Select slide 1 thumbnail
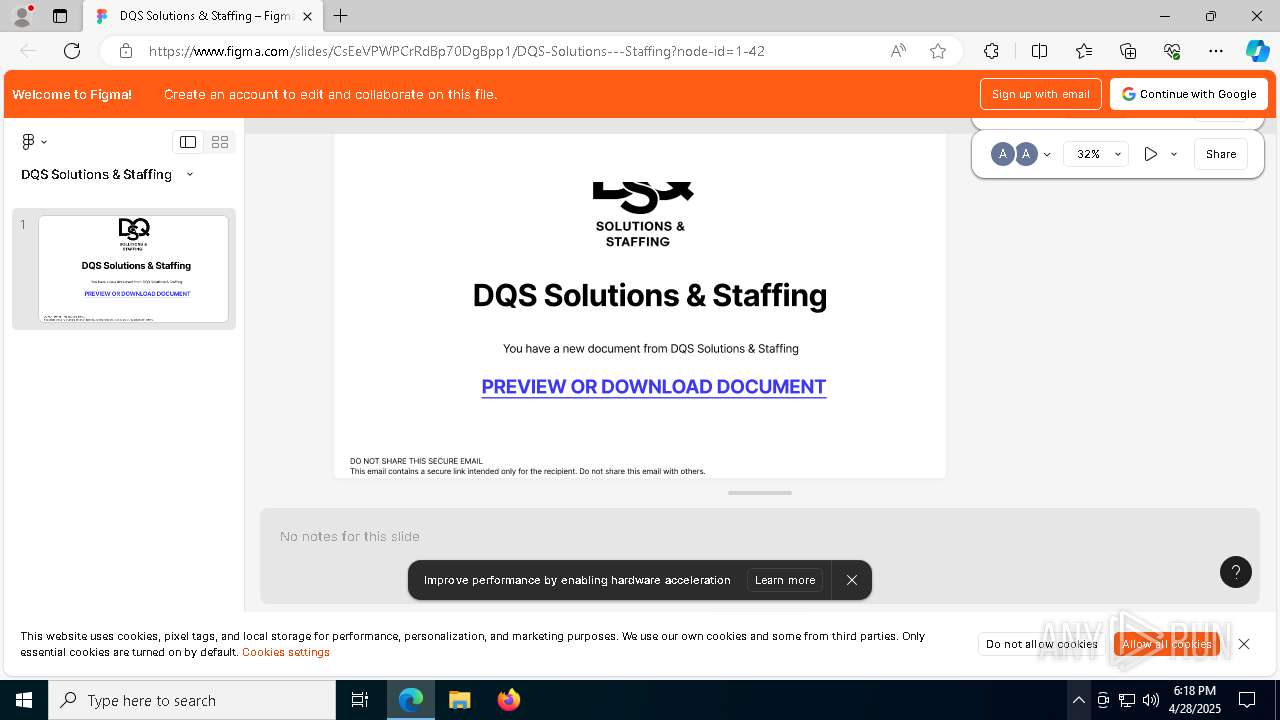 click(x=133, y=268)
